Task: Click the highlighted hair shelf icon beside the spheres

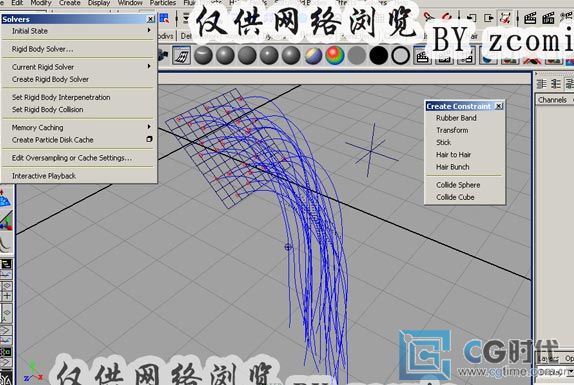Action: tap(182, 56)
